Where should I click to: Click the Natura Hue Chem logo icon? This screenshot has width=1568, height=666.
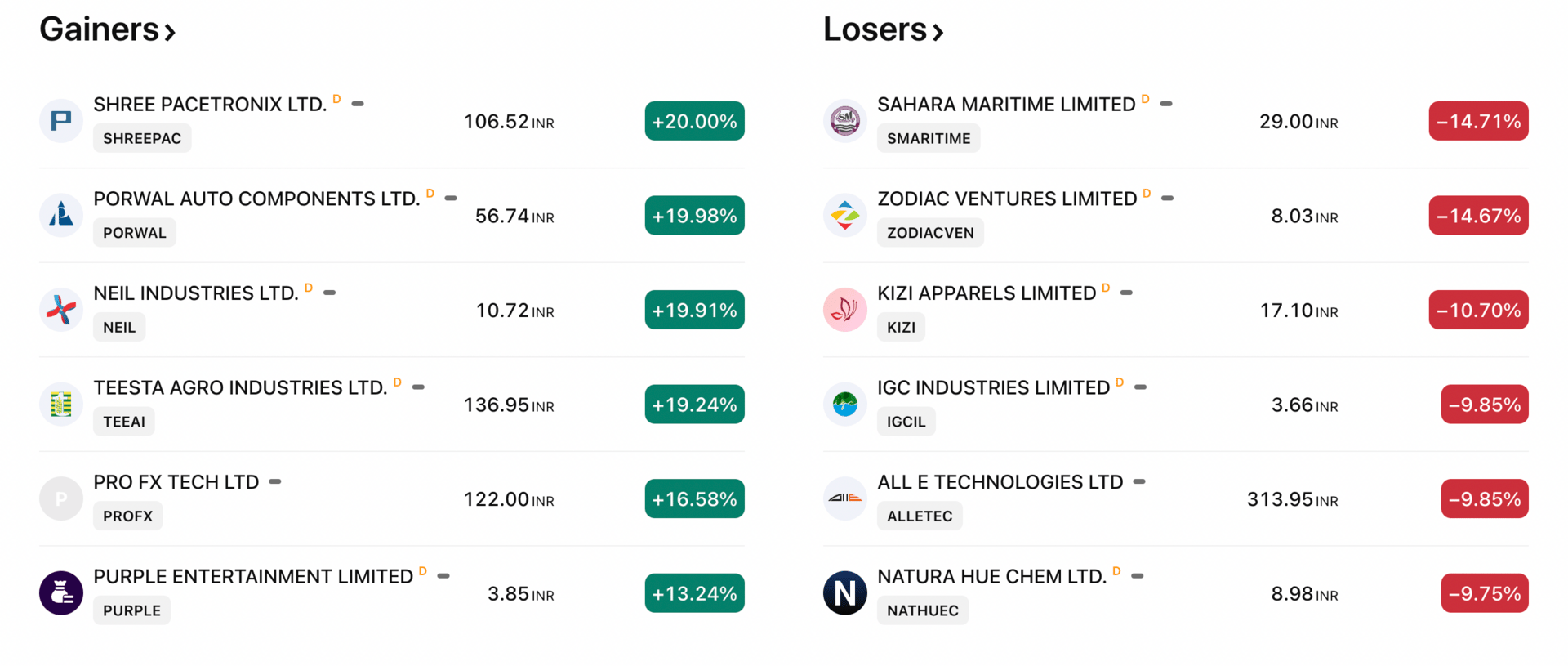pyautogui.click(x=845, y=593)
